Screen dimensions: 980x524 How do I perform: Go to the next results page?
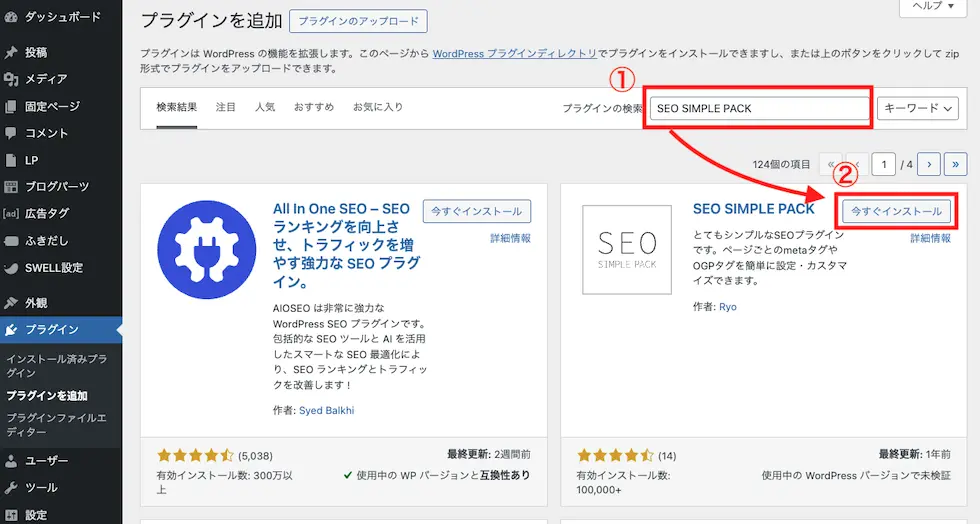coord(929,164)
